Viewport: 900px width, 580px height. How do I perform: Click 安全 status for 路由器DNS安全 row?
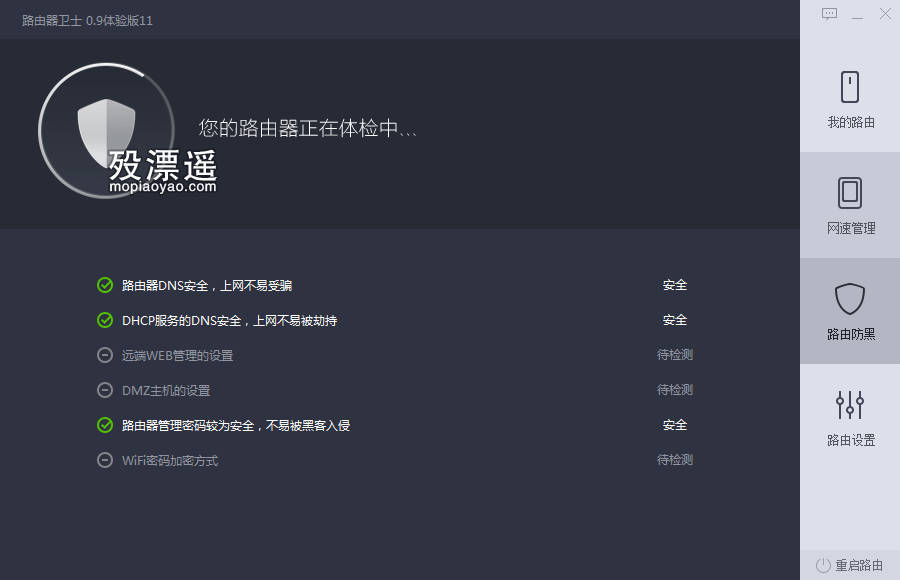click(x=675, y=285)
